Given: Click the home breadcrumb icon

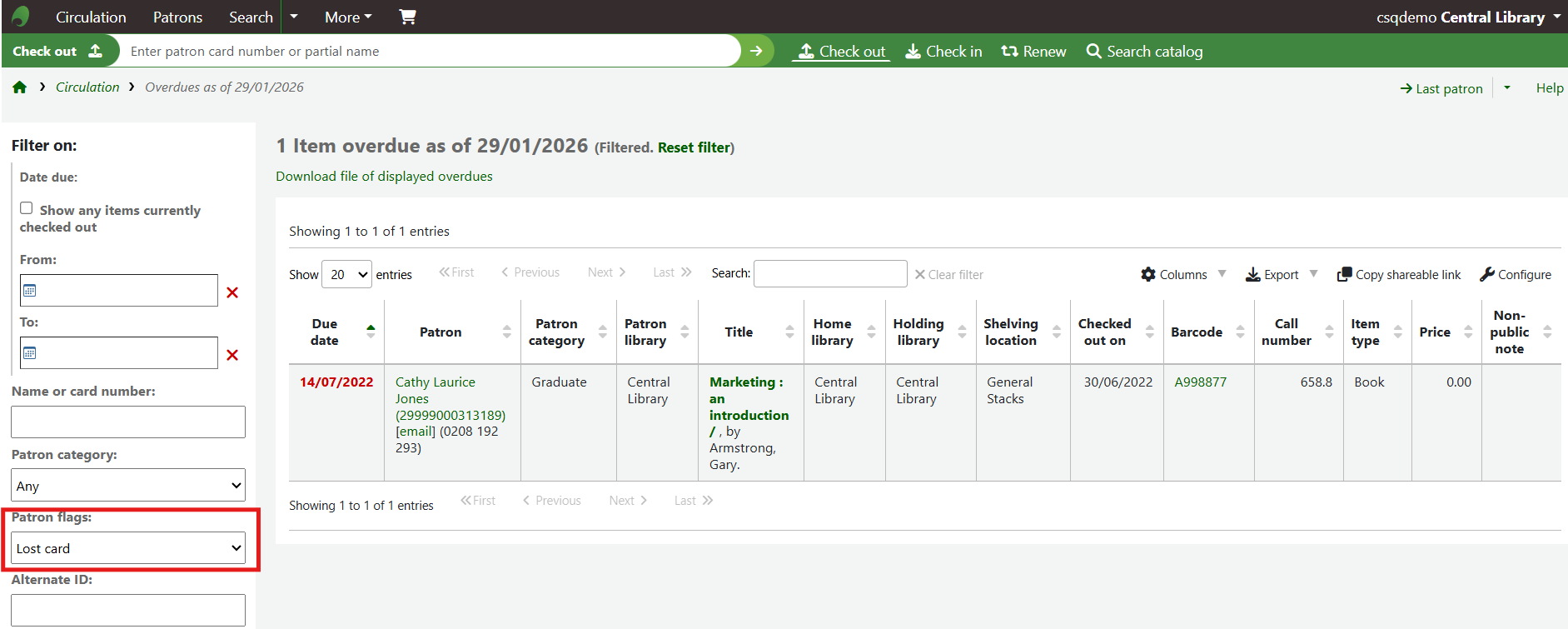Looking at the screenshot, I should (x=20, y=87).
